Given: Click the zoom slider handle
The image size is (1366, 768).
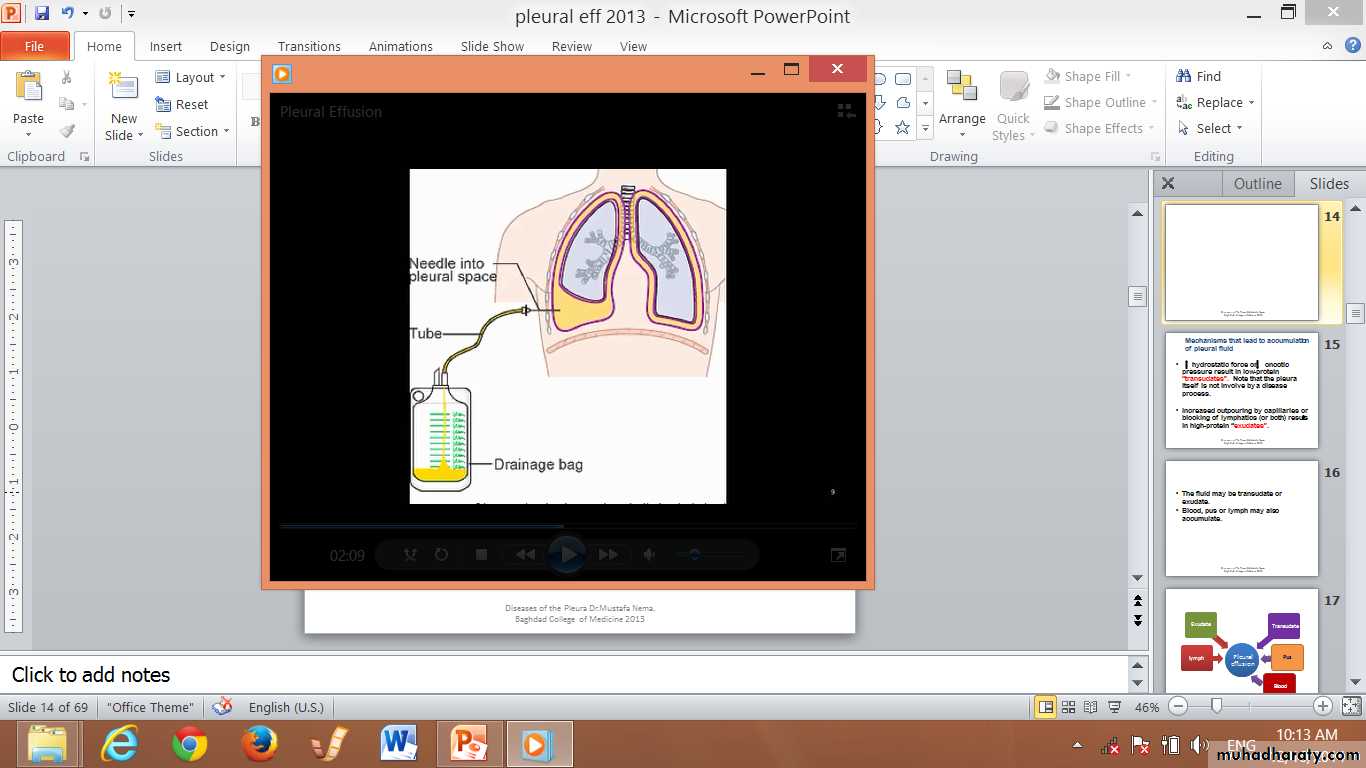Looking at the screenshot, I should click(x=1216, y=706).
